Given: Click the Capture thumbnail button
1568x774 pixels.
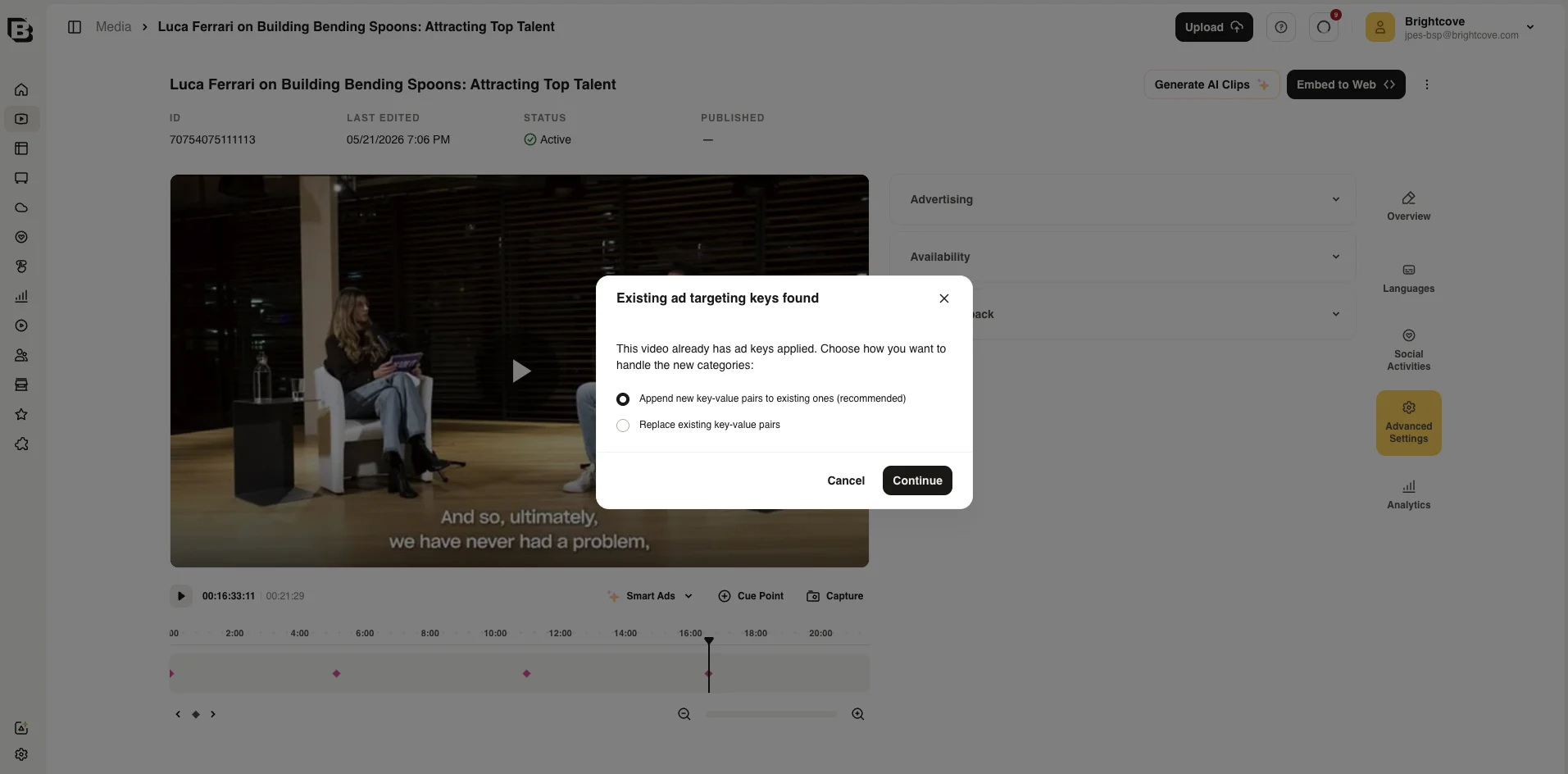Looking at the screenshot, I should [834, 596].
